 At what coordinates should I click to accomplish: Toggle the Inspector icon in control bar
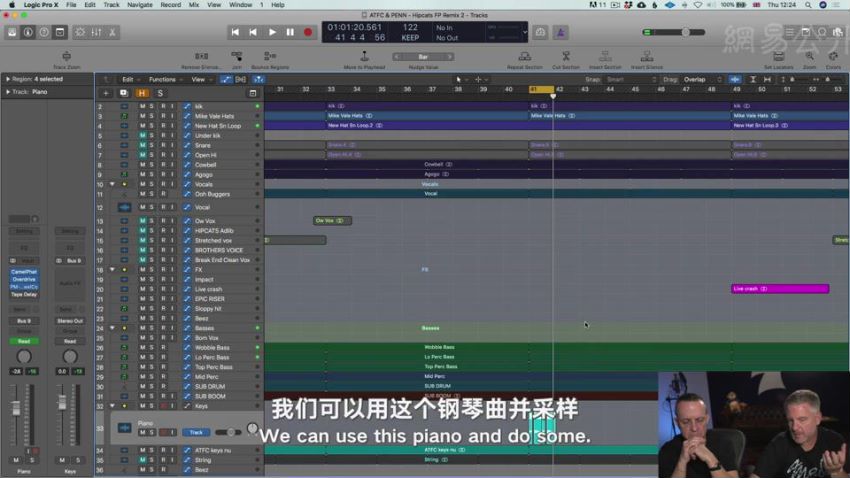click(28, 33)
